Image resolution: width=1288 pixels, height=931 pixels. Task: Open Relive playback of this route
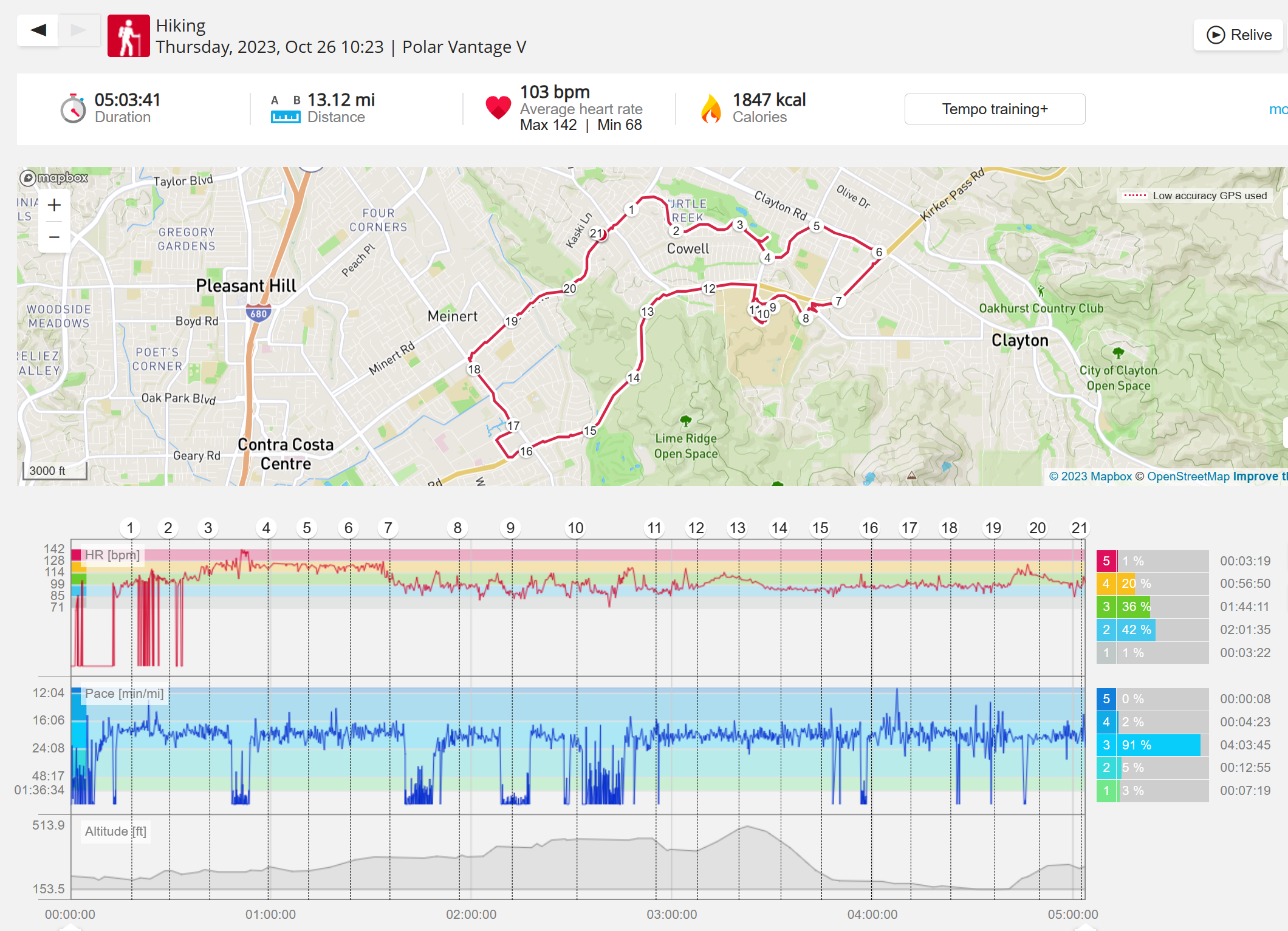click(x=1239, y=35)
